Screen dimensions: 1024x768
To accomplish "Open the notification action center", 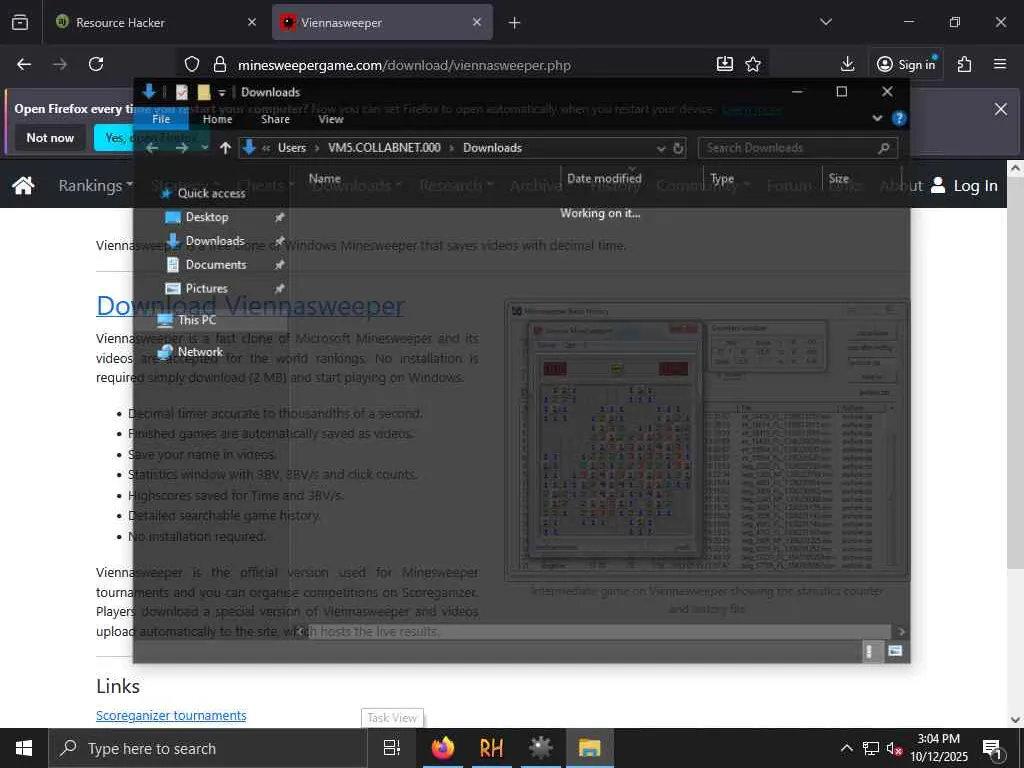I will [x=993, y=749].
